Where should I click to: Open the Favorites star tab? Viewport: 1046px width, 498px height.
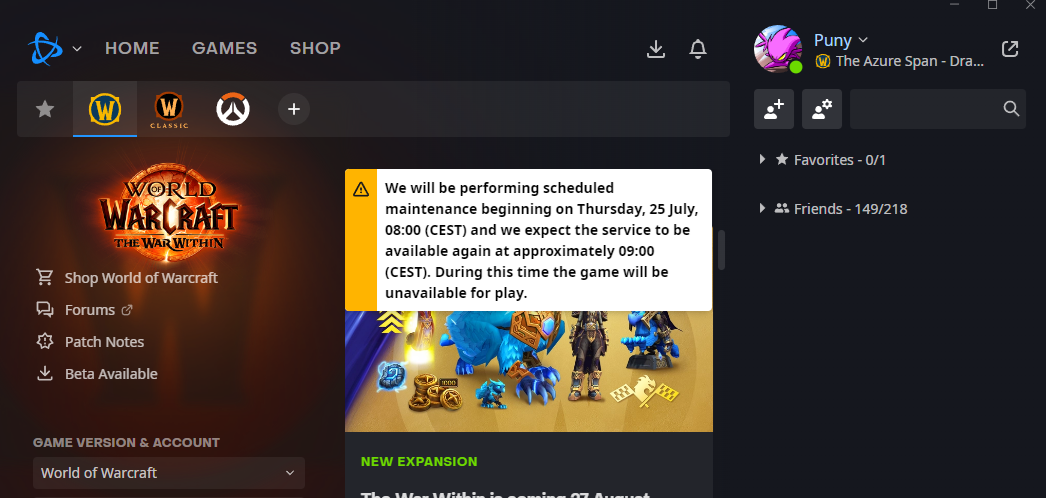pos(45,109)
